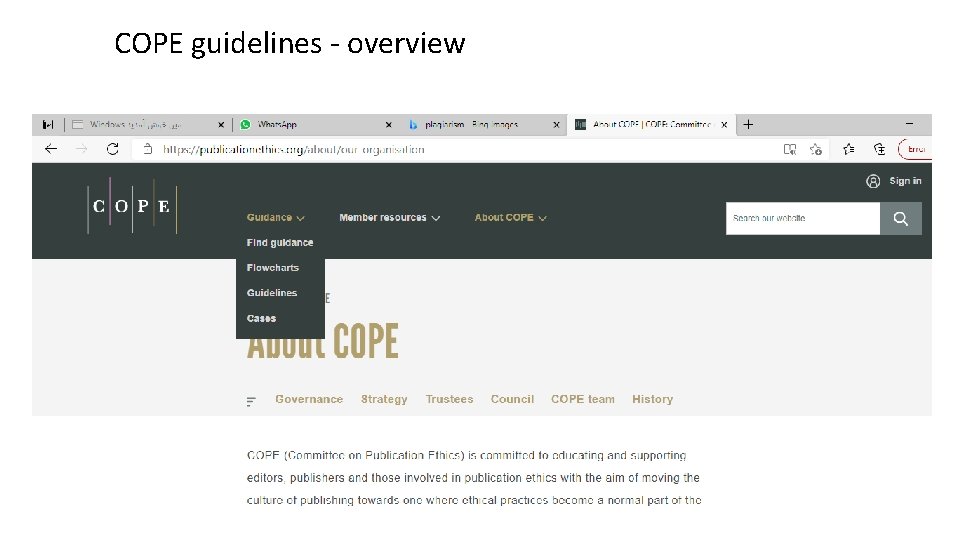This screenshot has width=960, height=540.
Task: Expand the About COPE dropdown
Action: (x=511, y=217)
